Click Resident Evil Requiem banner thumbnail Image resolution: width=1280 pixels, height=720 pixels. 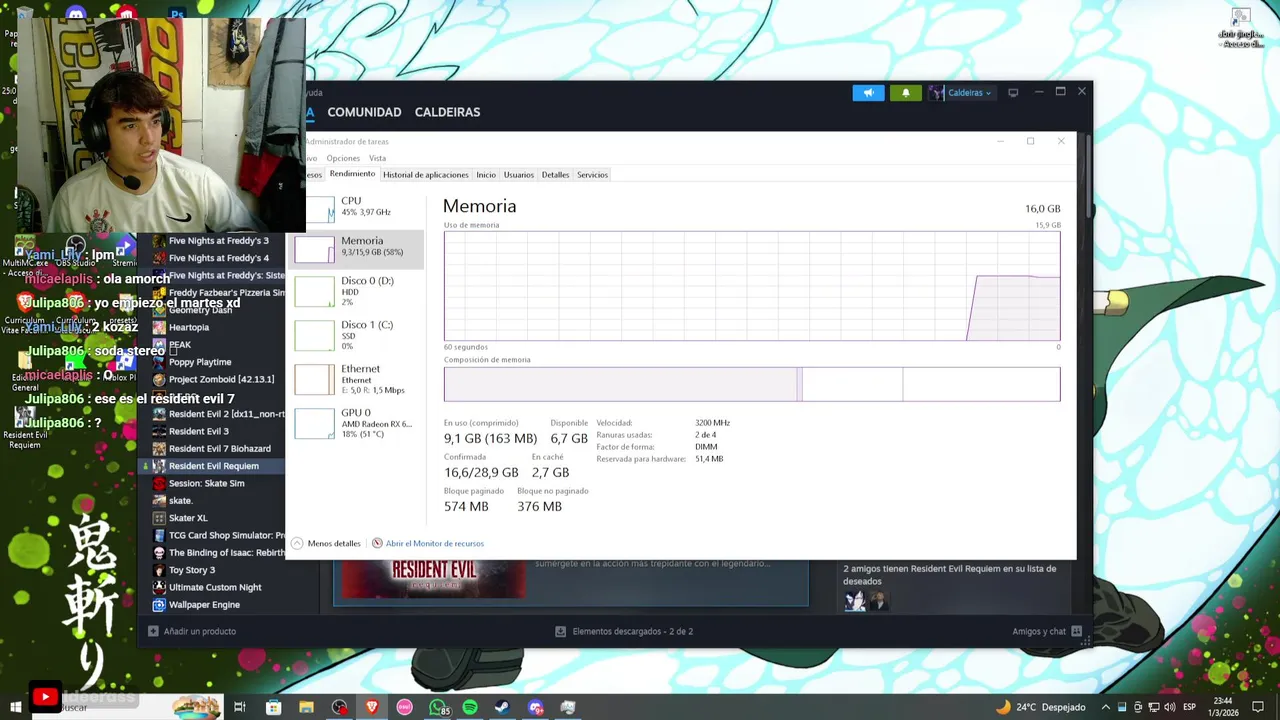pos(433,578)
